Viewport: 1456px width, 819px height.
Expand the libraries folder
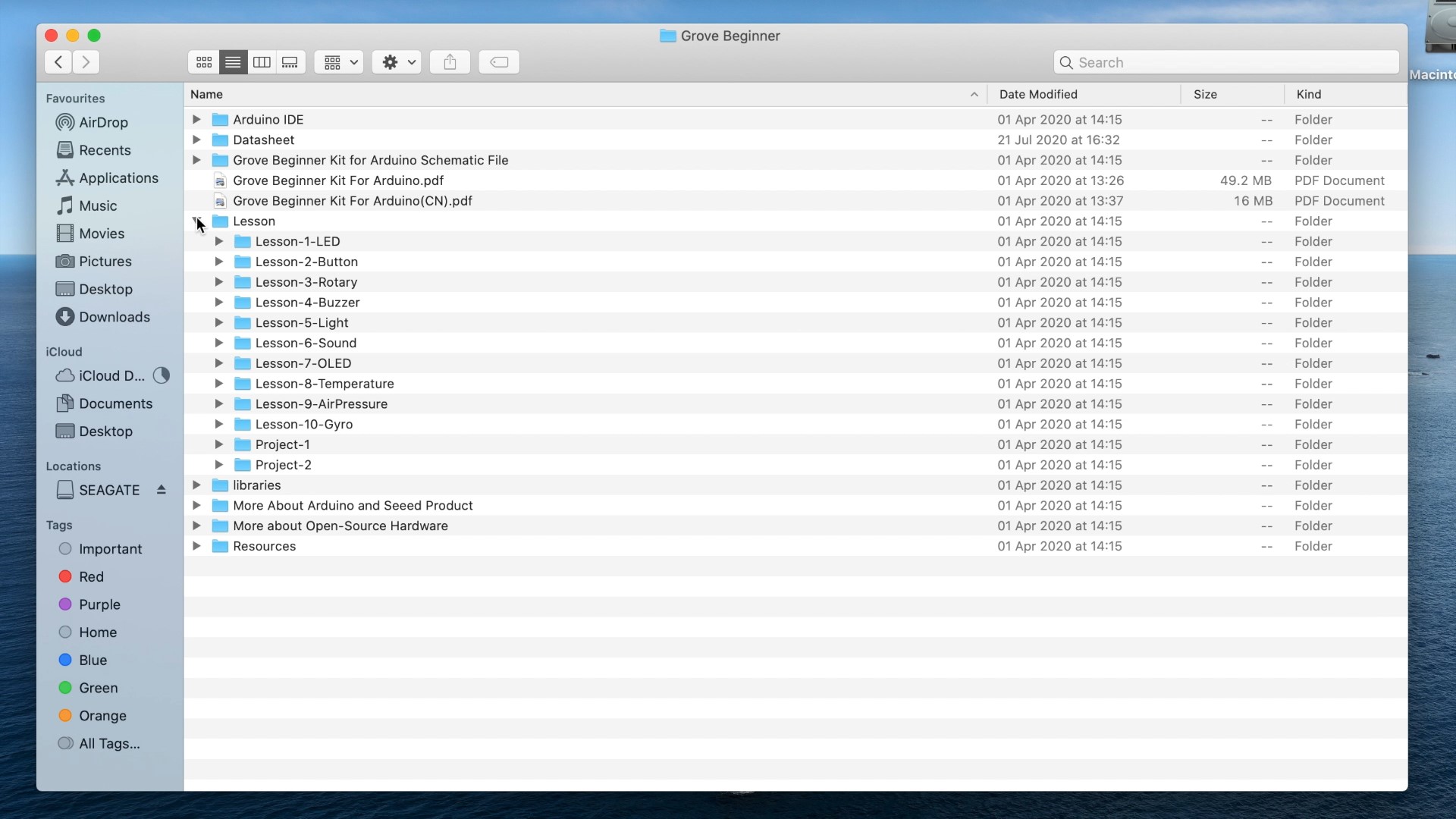(196, 485)
